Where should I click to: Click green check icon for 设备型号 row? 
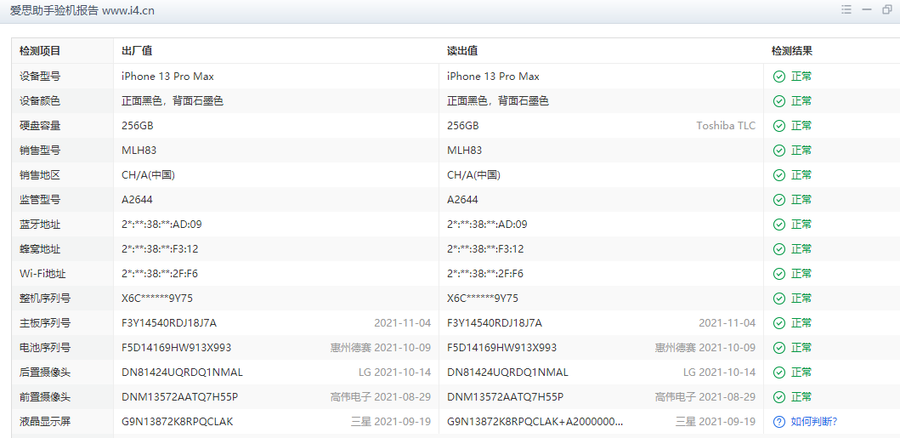pos(779,76)
